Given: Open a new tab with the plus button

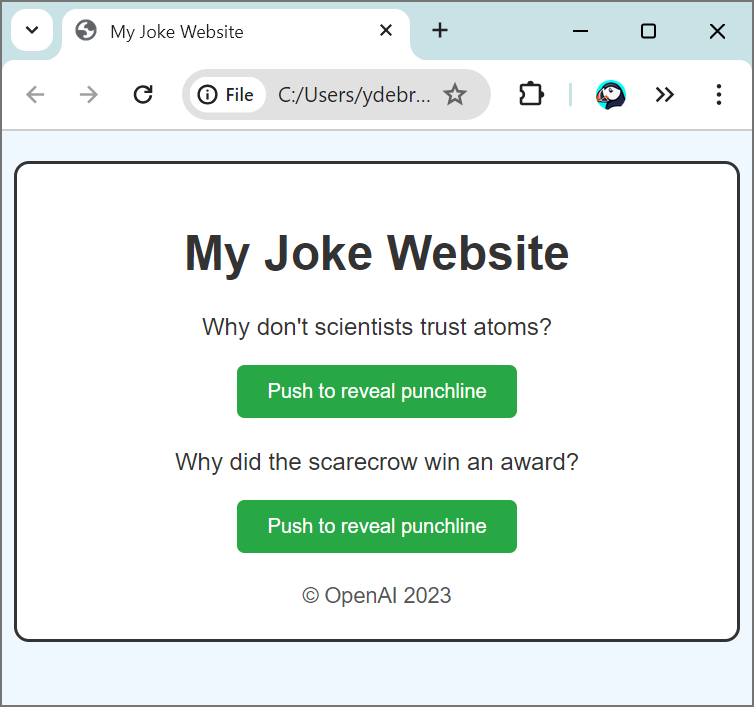Looking at the screenshot, I should (440, 31).
